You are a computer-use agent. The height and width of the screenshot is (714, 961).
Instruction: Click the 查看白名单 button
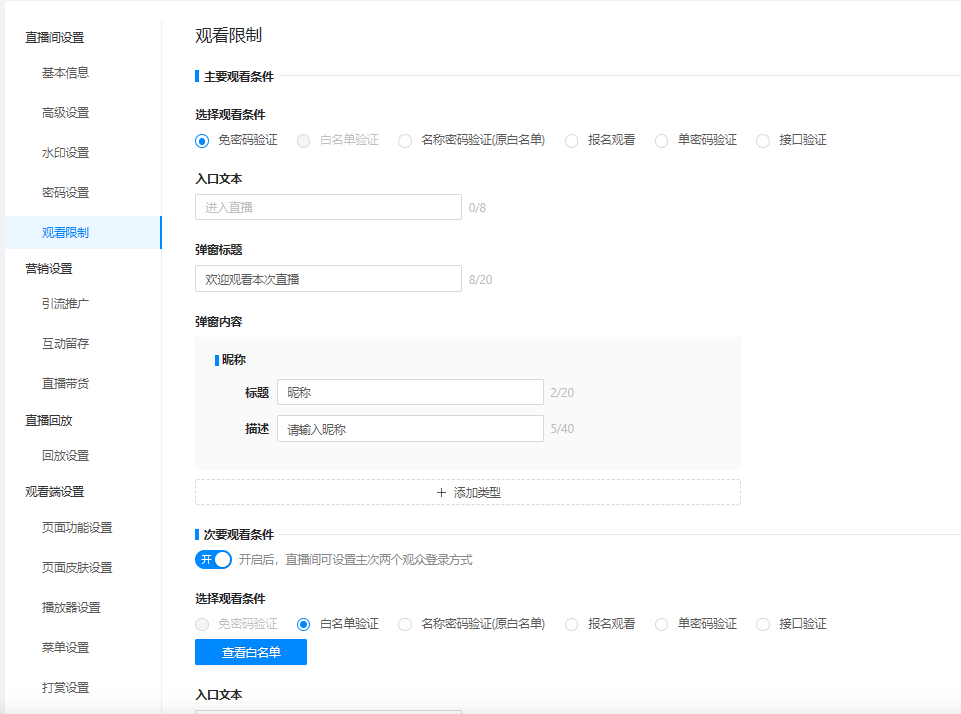point(251,652)
